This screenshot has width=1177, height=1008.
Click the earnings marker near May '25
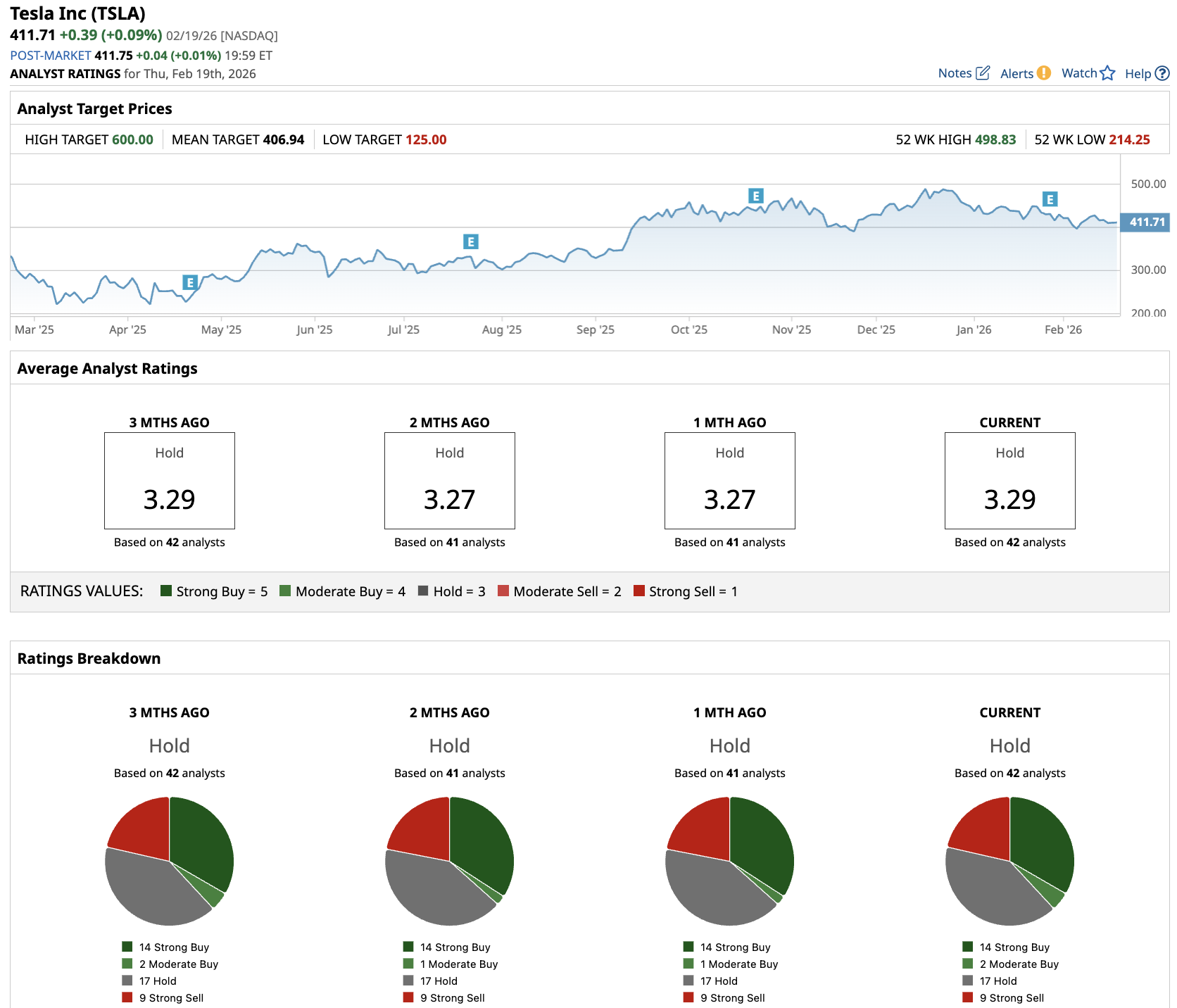click(x=189, y=282)
